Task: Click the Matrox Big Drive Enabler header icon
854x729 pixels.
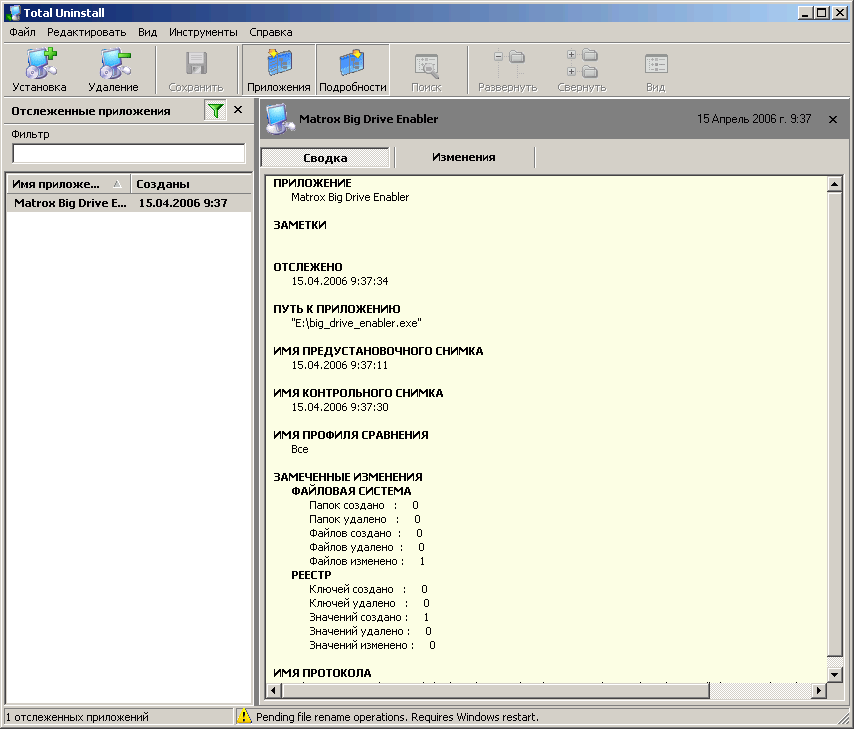Action: tap(278, 118)
